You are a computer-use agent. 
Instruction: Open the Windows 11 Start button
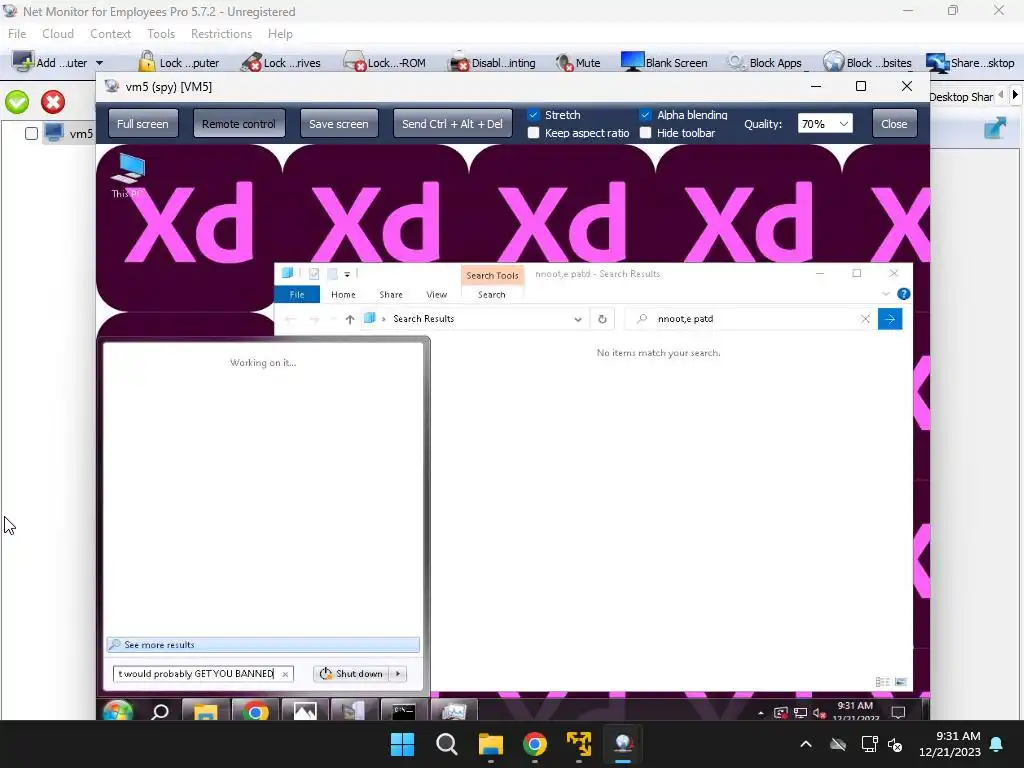(x=402, y=744)
